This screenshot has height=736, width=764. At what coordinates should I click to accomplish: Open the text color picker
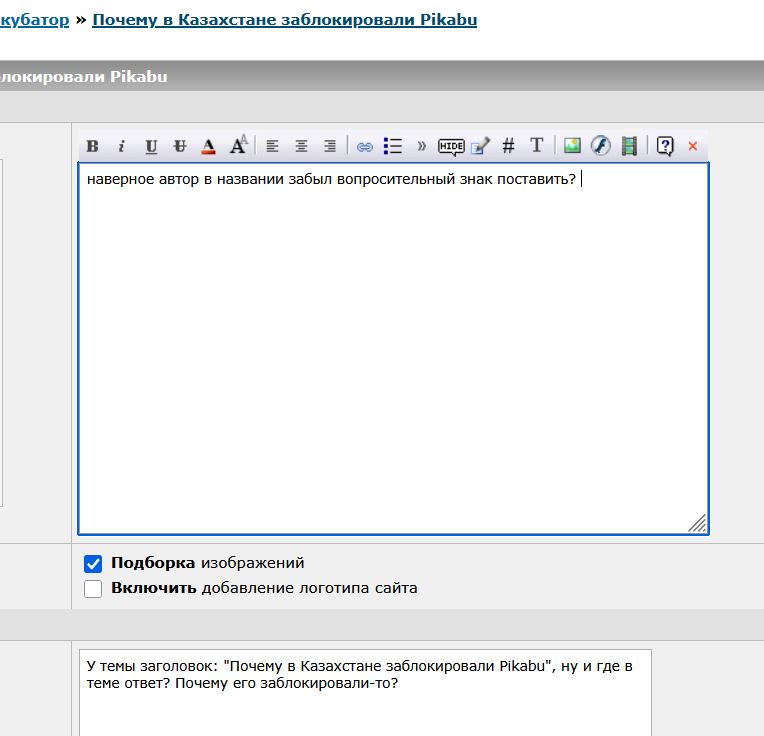[209, 146]
